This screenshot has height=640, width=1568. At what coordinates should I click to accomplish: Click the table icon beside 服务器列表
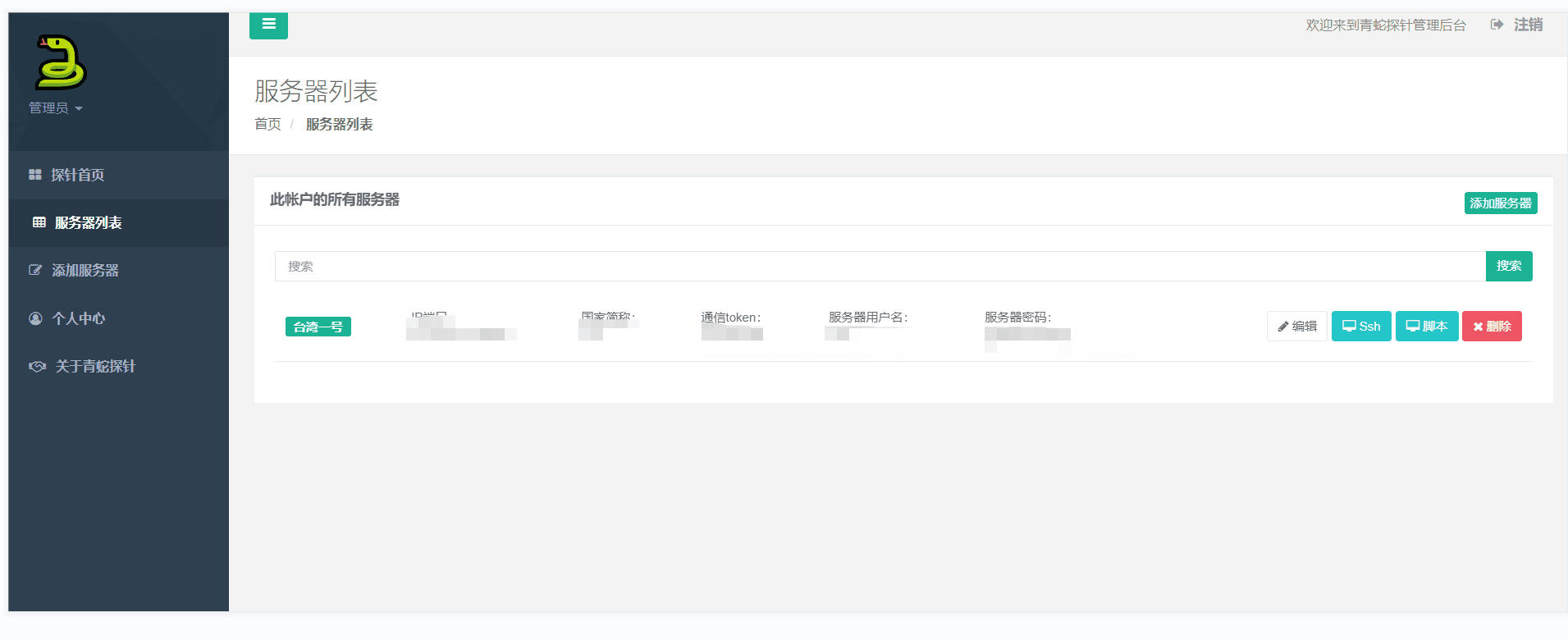pos(39,222)
